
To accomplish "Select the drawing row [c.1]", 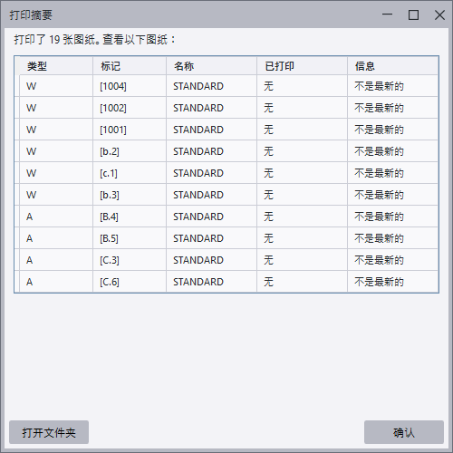I will pos(229,173).
